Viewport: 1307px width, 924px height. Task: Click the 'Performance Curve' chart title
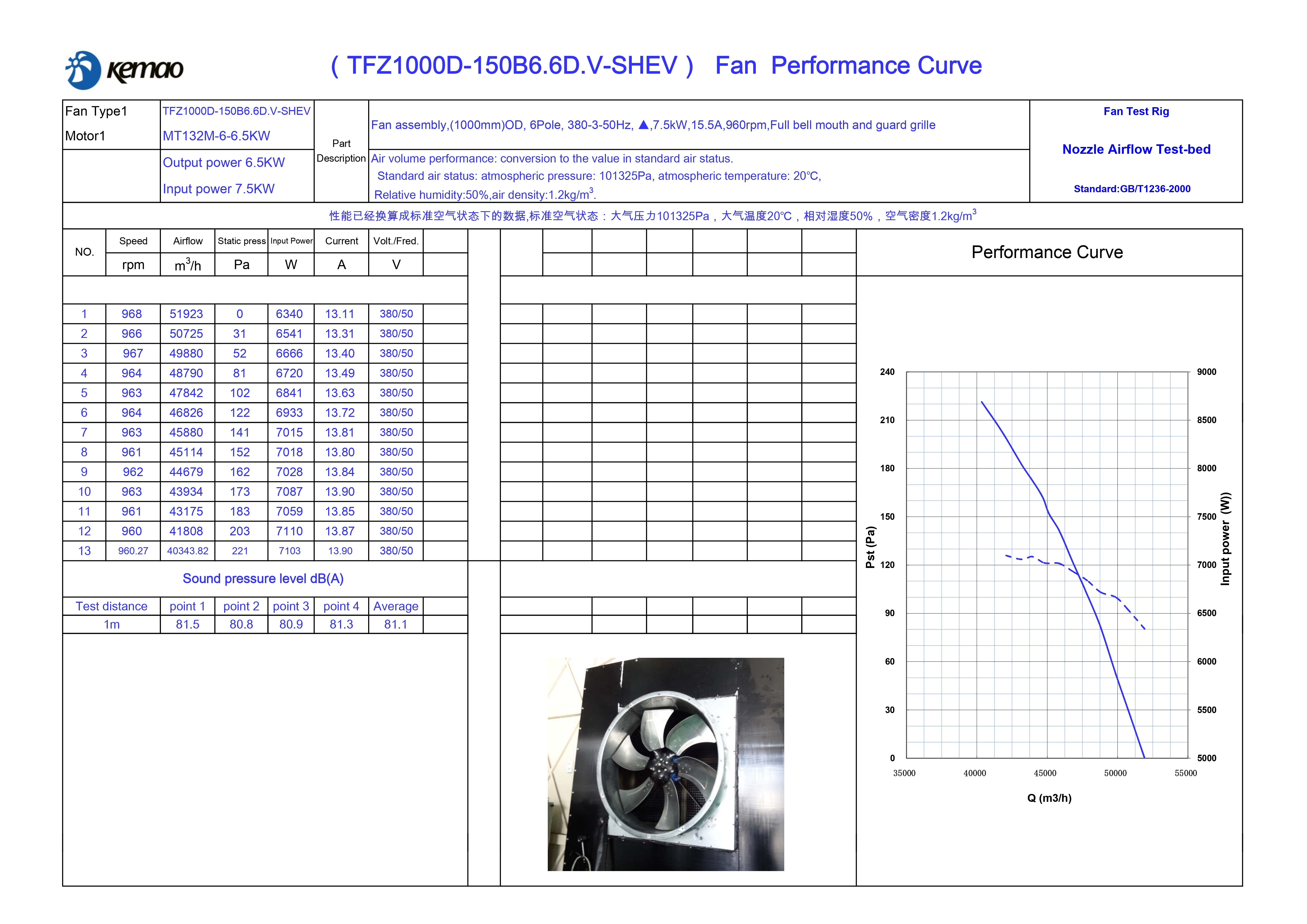pyautogui.click(x=1047, y=252)
